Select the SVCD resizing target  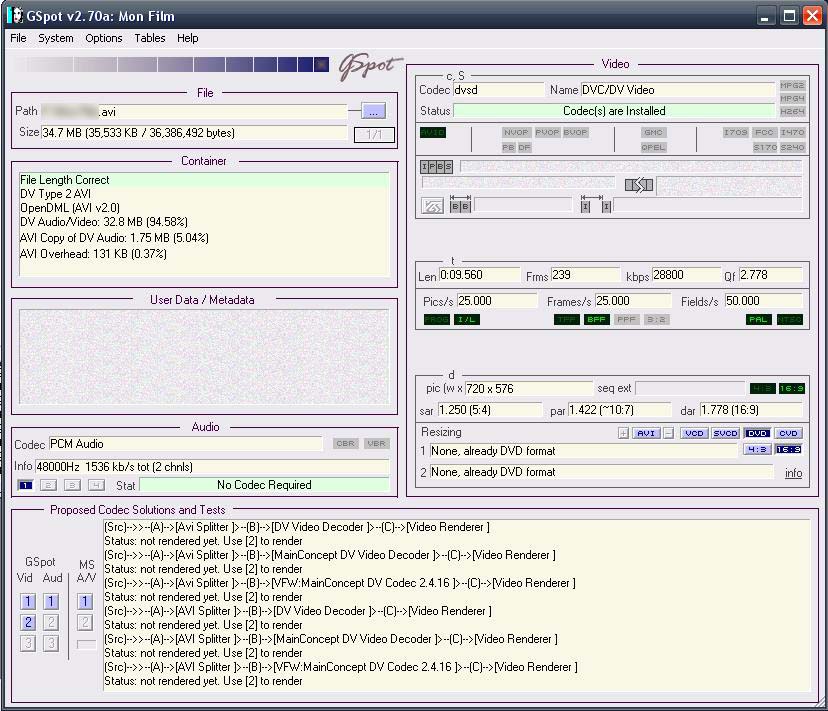point(726,434)
